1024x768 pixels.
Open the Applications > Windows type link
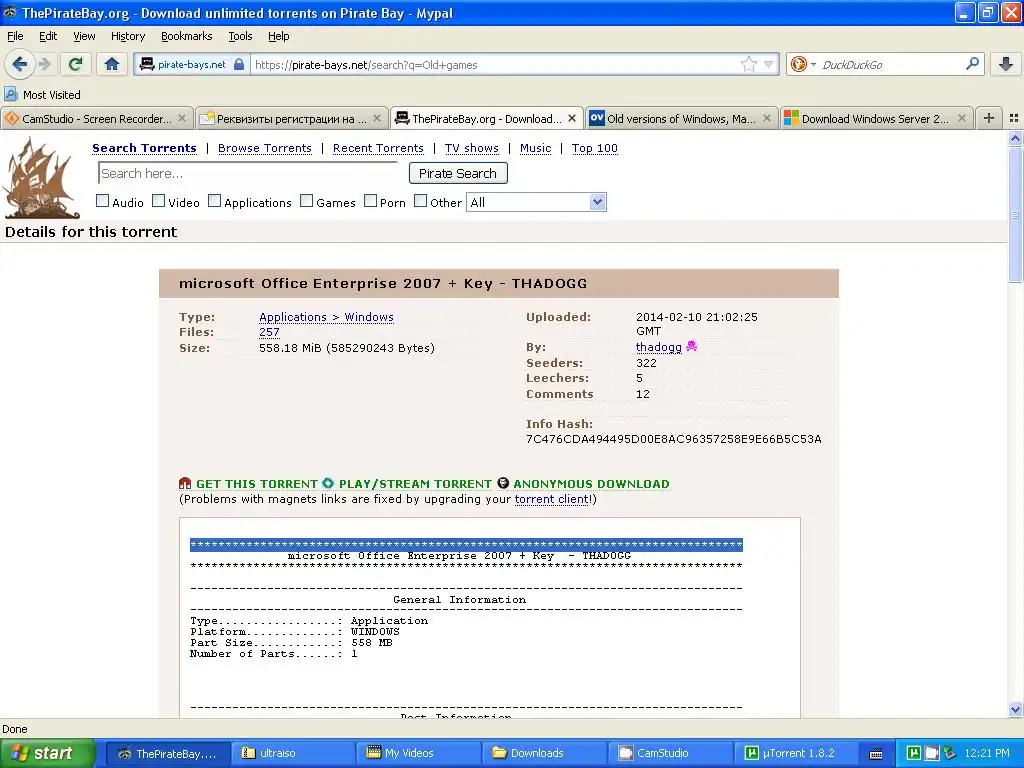tap(326, 317)
